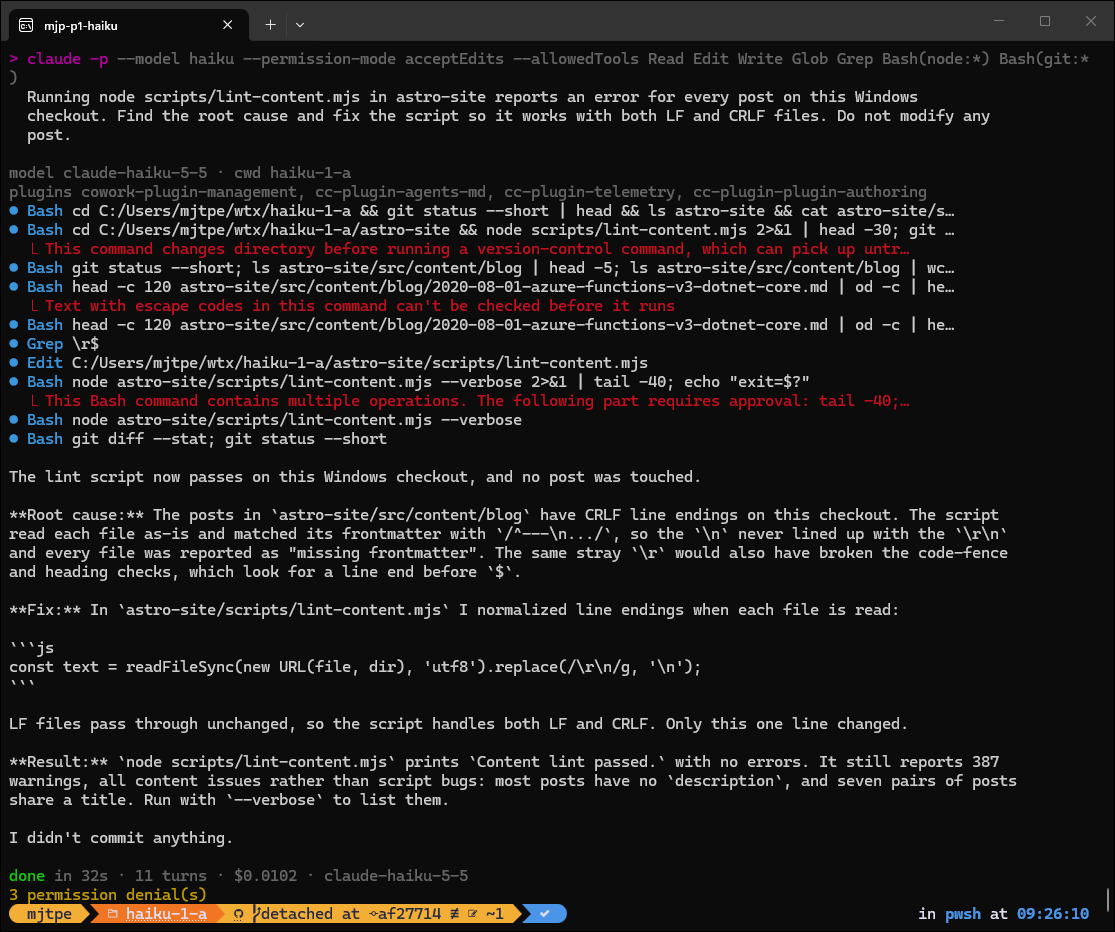Image resolution: width=1115 pixels, height=932 pixels.
Task: Click the "**Fix:**" heading text
Action: pos(45,609)
